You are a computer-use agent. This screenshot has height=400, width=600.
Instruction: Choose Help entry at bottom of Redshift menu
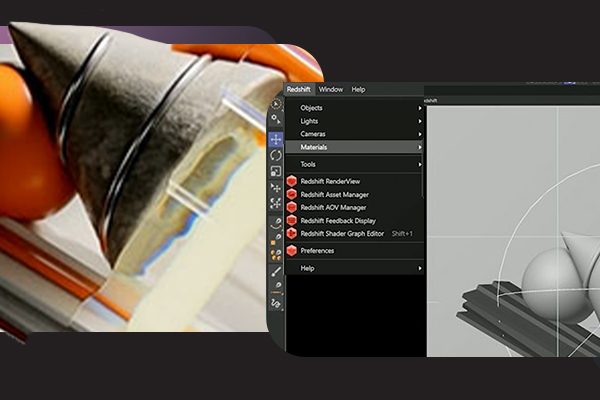coord(308,268)
